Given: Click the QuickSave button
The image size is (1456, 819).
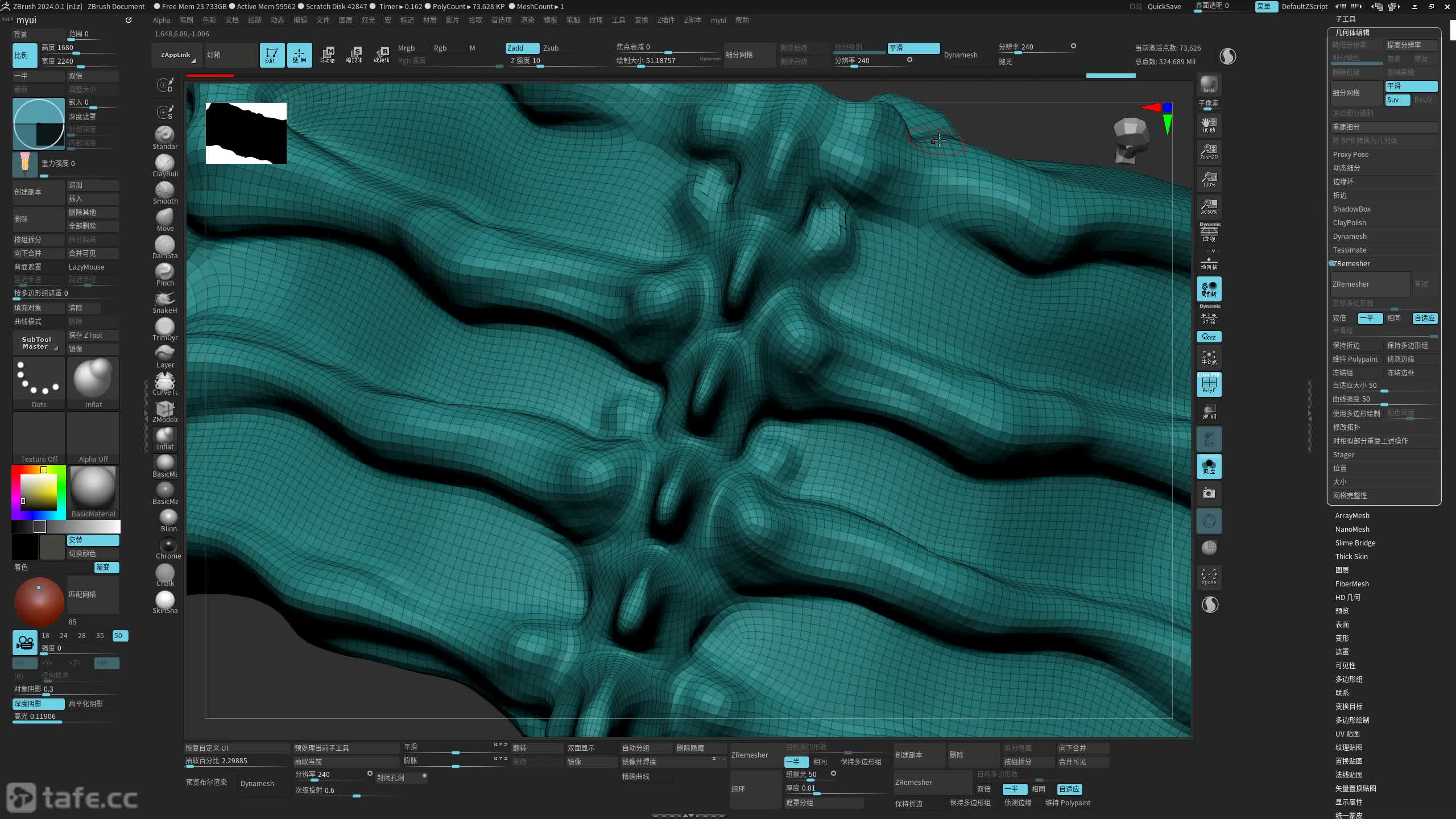Looking at the screenshot, I should (x=1164, y=6).
